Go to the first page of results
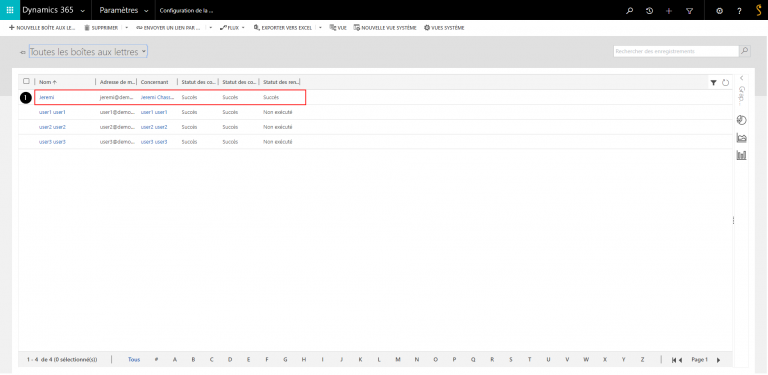This screenshot has width=768, height=375. (x=674, y=360)
